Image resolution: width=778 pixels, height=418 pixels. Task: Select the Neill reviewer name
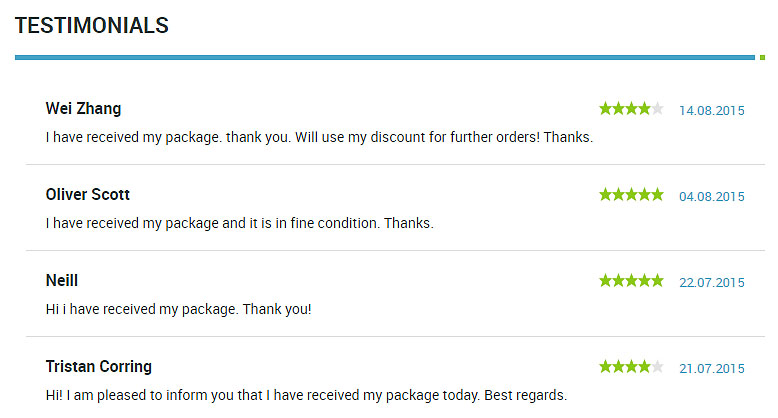pyautogui.click(x=62, y=280)
